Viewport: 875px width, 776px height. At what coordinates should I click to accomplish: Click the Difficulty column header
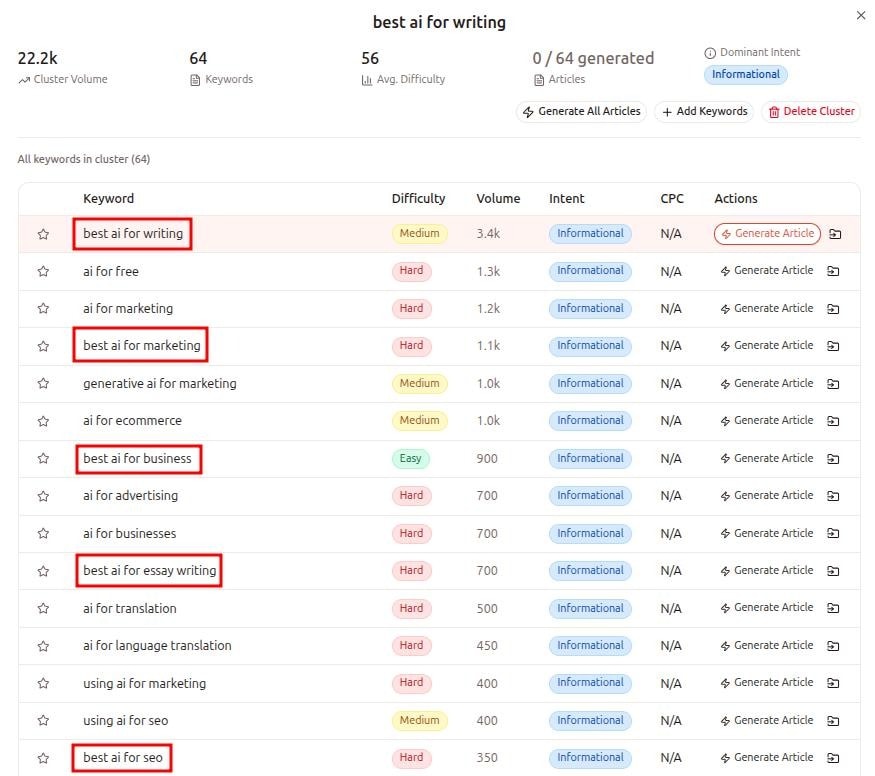418,199
